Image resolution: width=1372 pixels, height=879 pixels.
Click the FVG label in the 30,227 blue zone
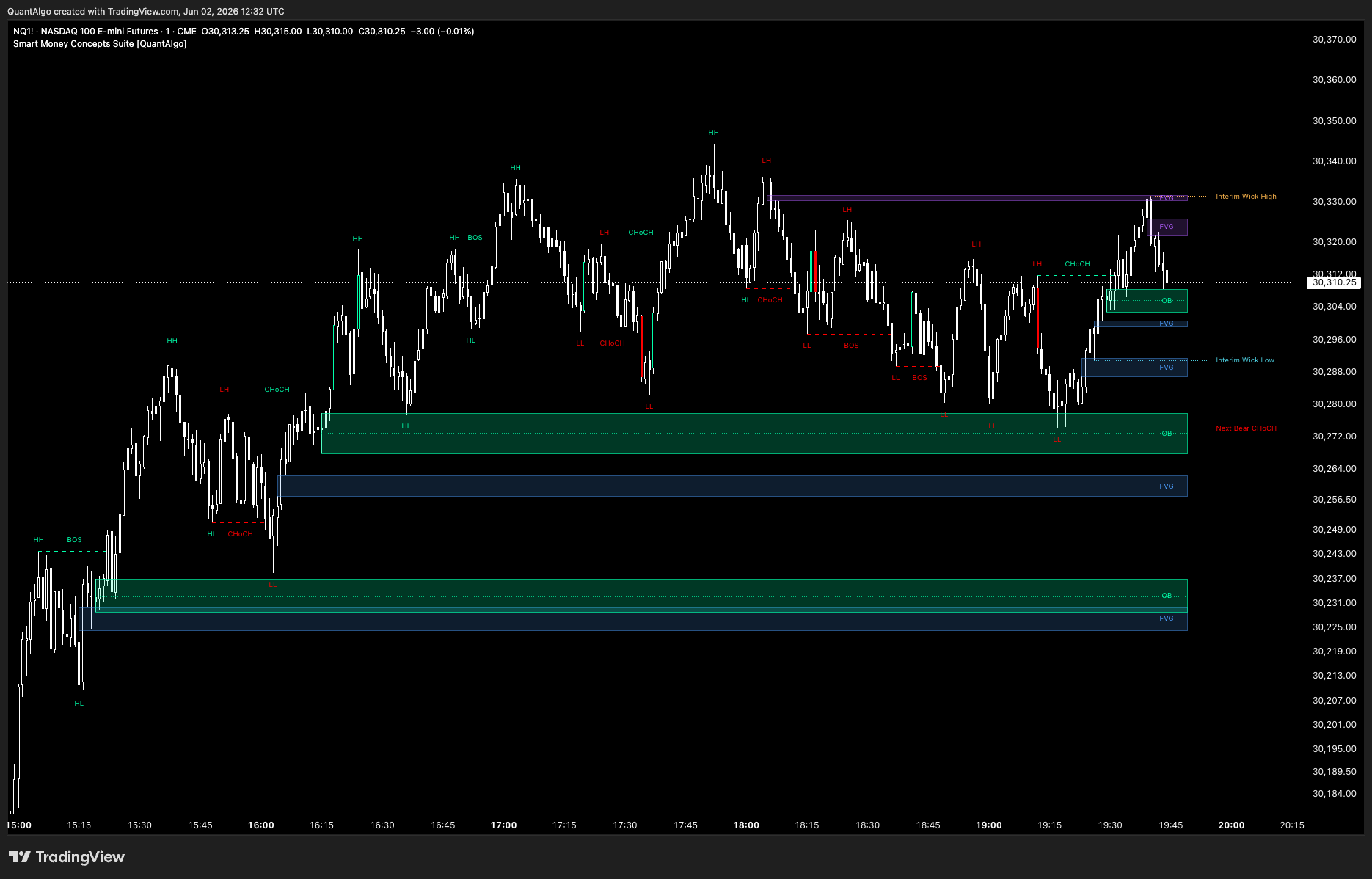click(x=1167, y=619)
